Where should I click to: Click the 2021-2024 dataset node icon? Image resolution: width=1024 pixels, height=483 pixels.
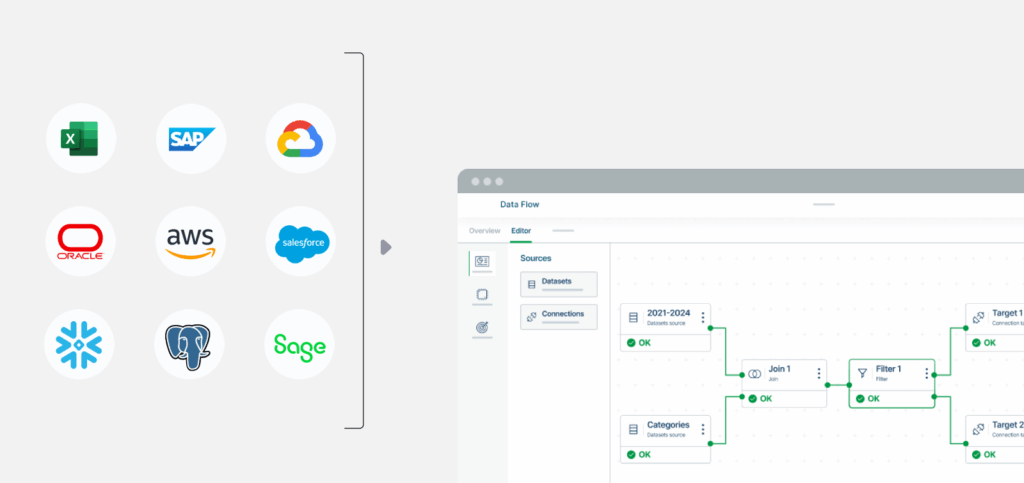point(632,317)
